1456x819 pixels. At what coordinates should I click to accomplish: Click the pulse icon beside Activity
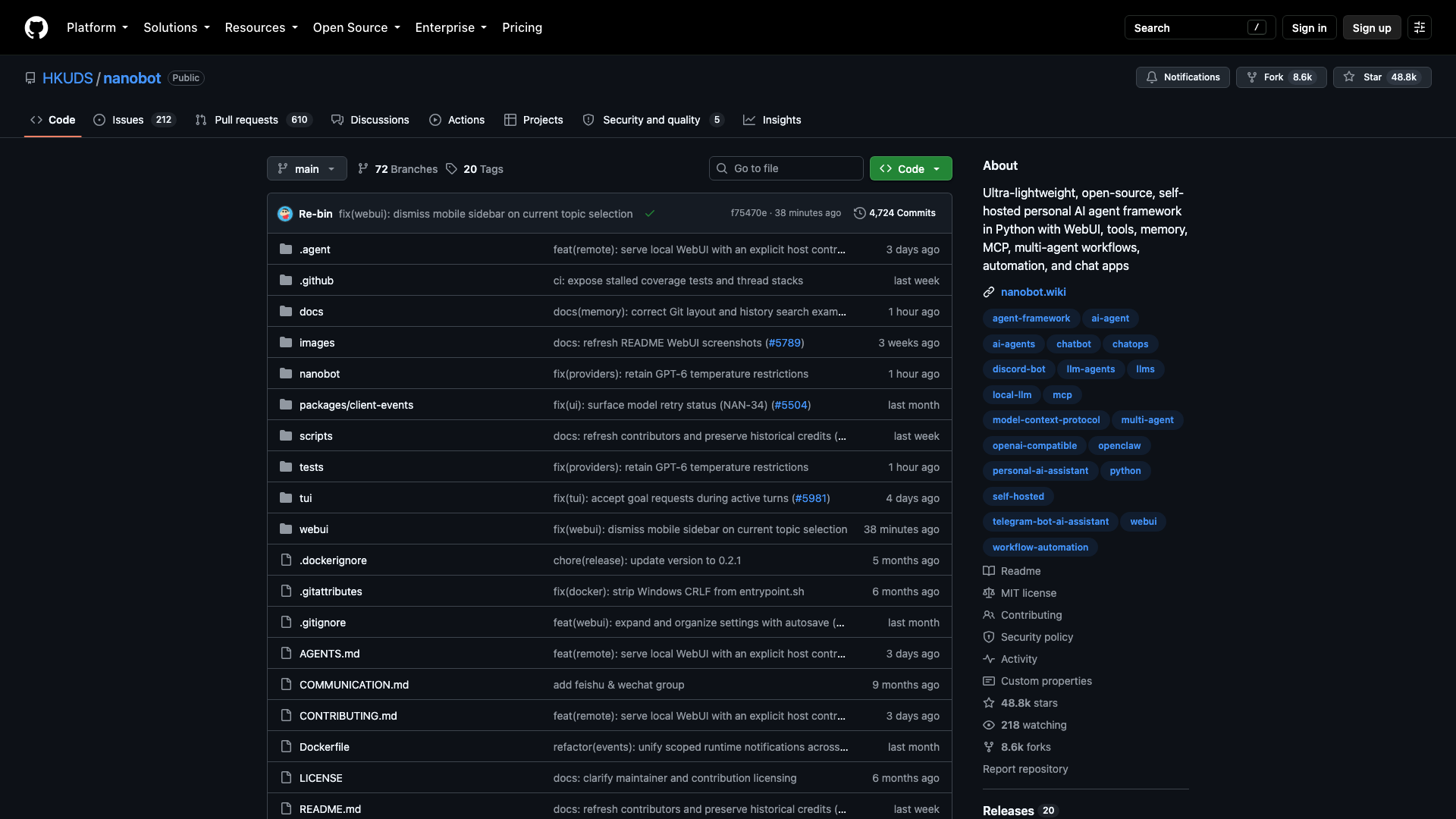point(989,659)
